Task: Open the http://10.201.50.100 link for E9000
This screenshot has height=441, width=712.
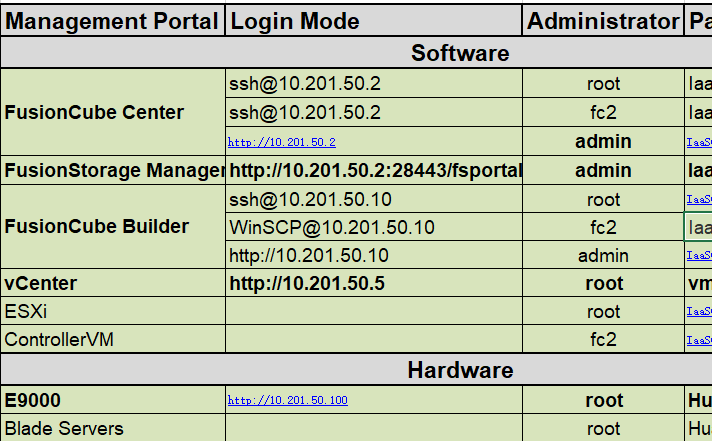Action: (x=288, y=401)
